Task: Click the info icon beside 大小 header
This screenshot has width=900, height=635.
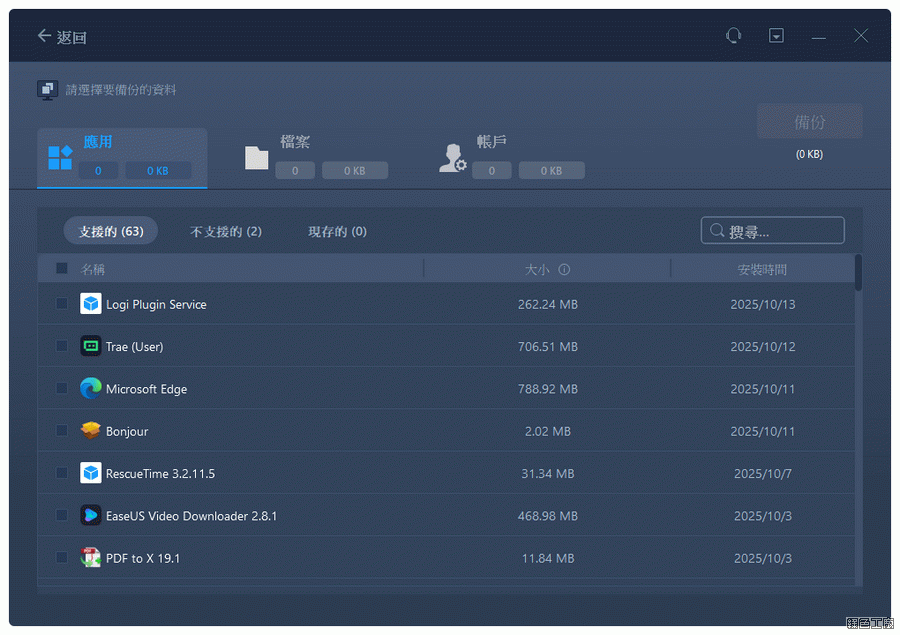Action: click(x=564, y=270)
